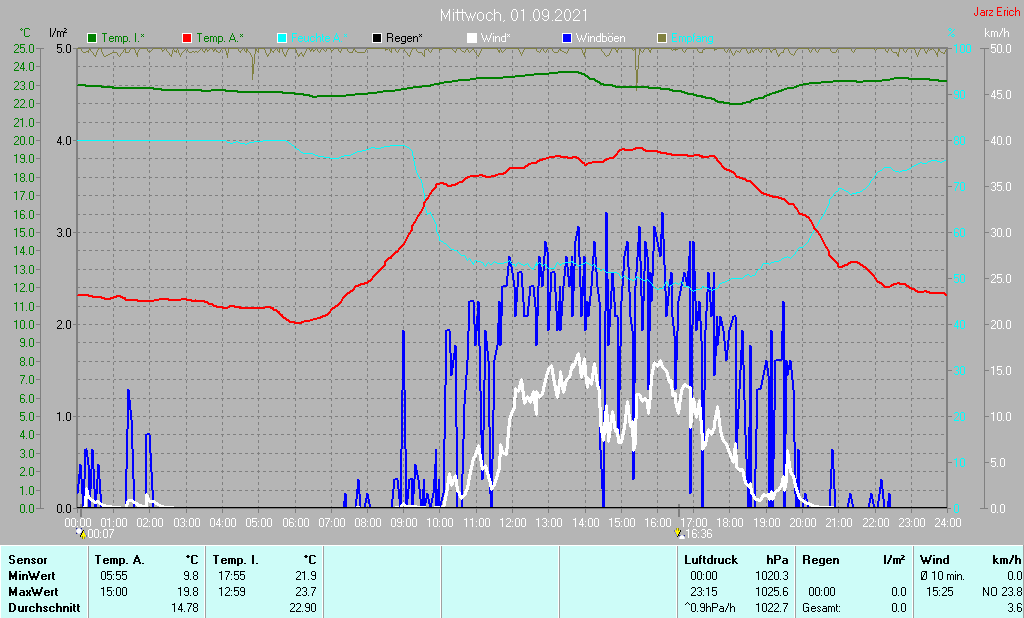Click the red Temp. A. legend square
This screenshot has width=1024, height=618.
tap(187, 38)
